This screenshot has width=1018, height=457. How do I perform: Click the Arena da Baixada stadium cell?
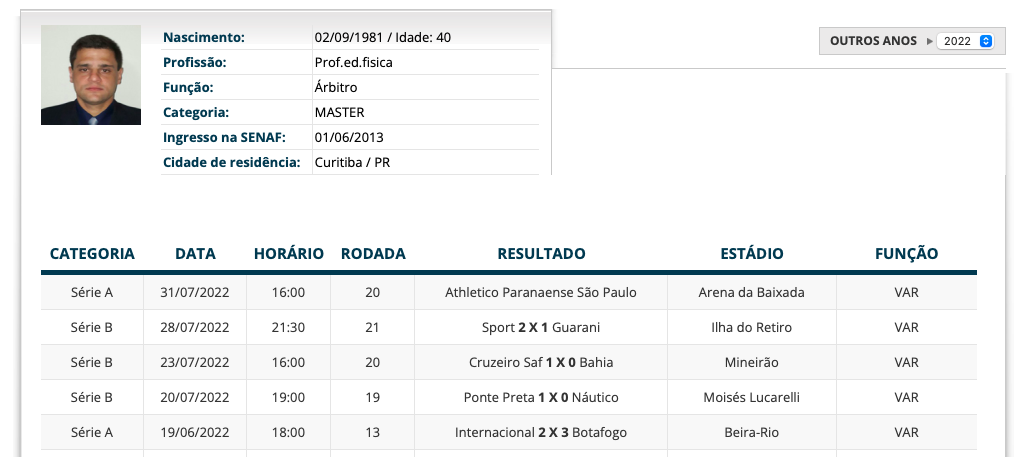(x=751, y=293)
